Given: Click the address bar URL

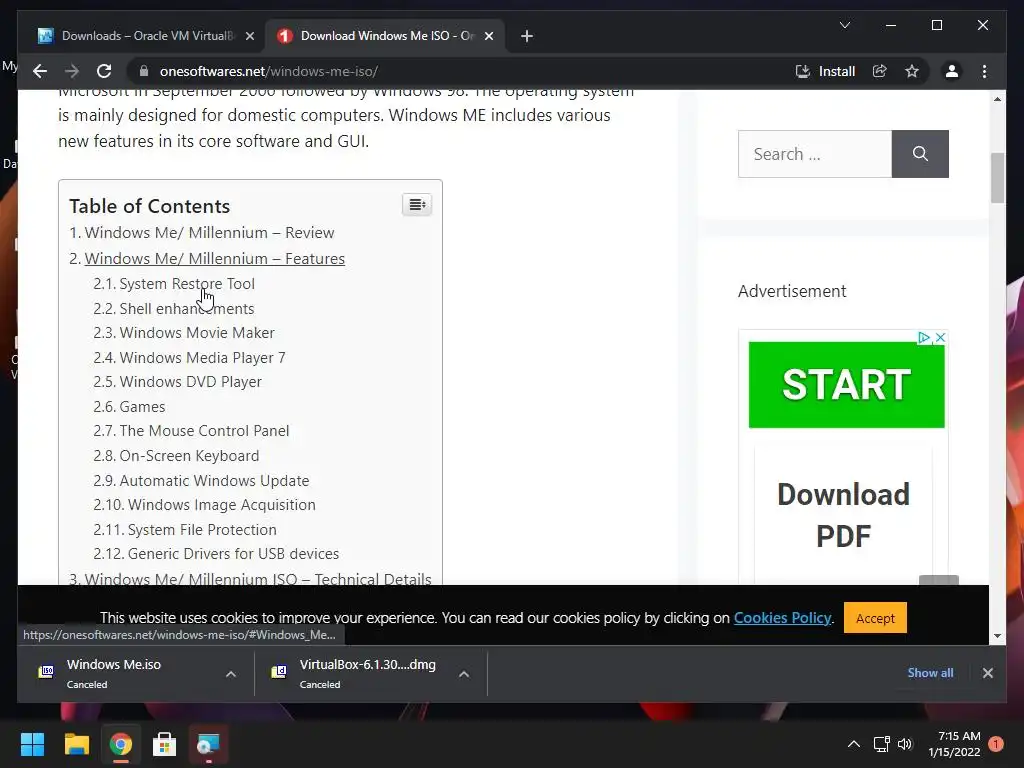Looking at the screenshot, I should tap(269, 71).
